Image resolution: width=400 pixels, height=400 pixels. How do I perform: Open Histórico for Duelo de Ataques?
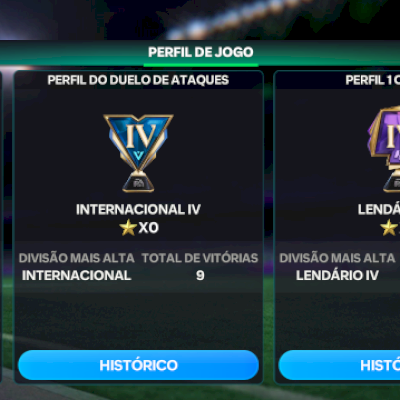point(138,365)
